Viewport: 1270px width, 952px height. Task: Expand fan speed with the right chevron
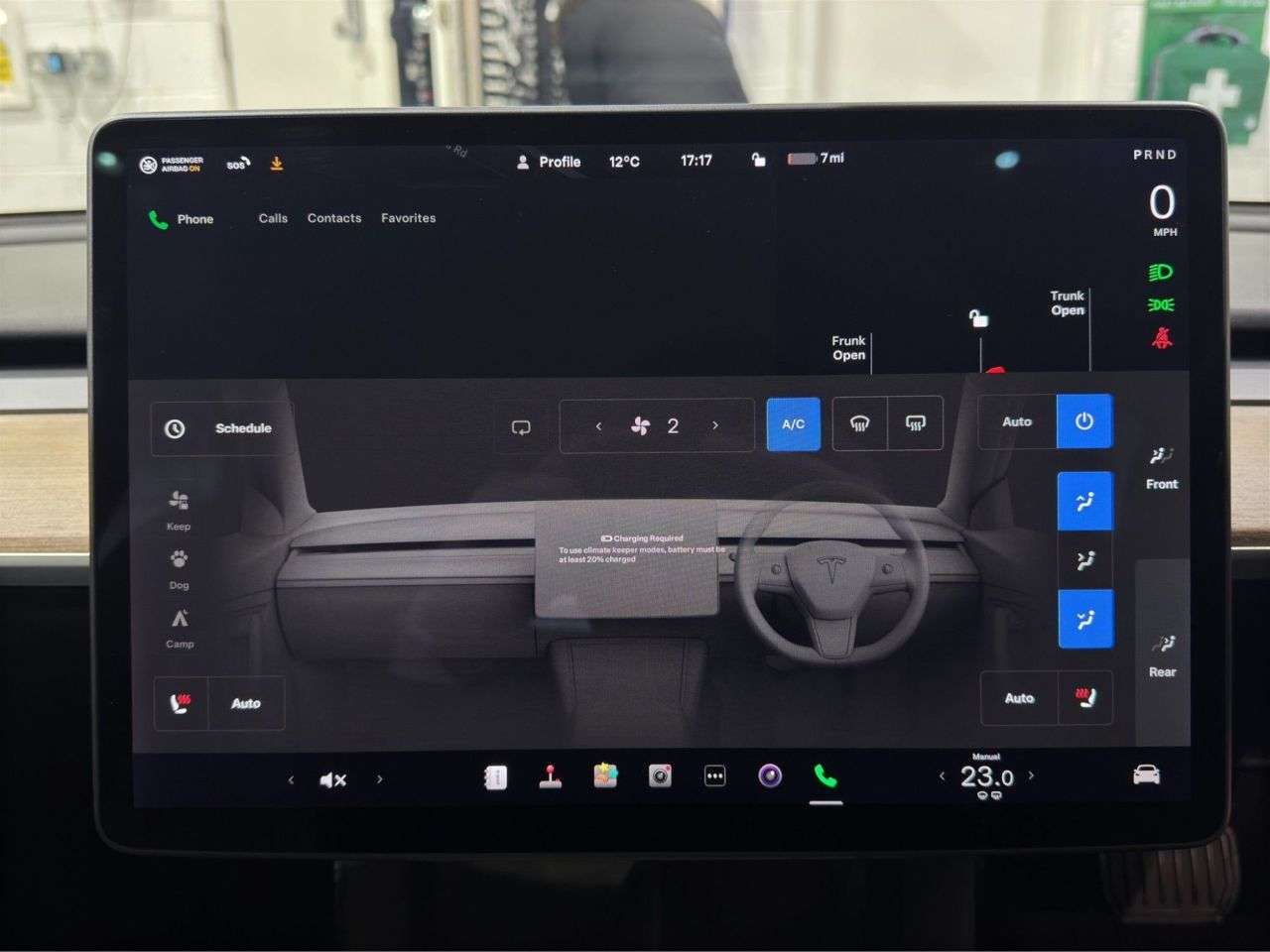coord(714,425)
